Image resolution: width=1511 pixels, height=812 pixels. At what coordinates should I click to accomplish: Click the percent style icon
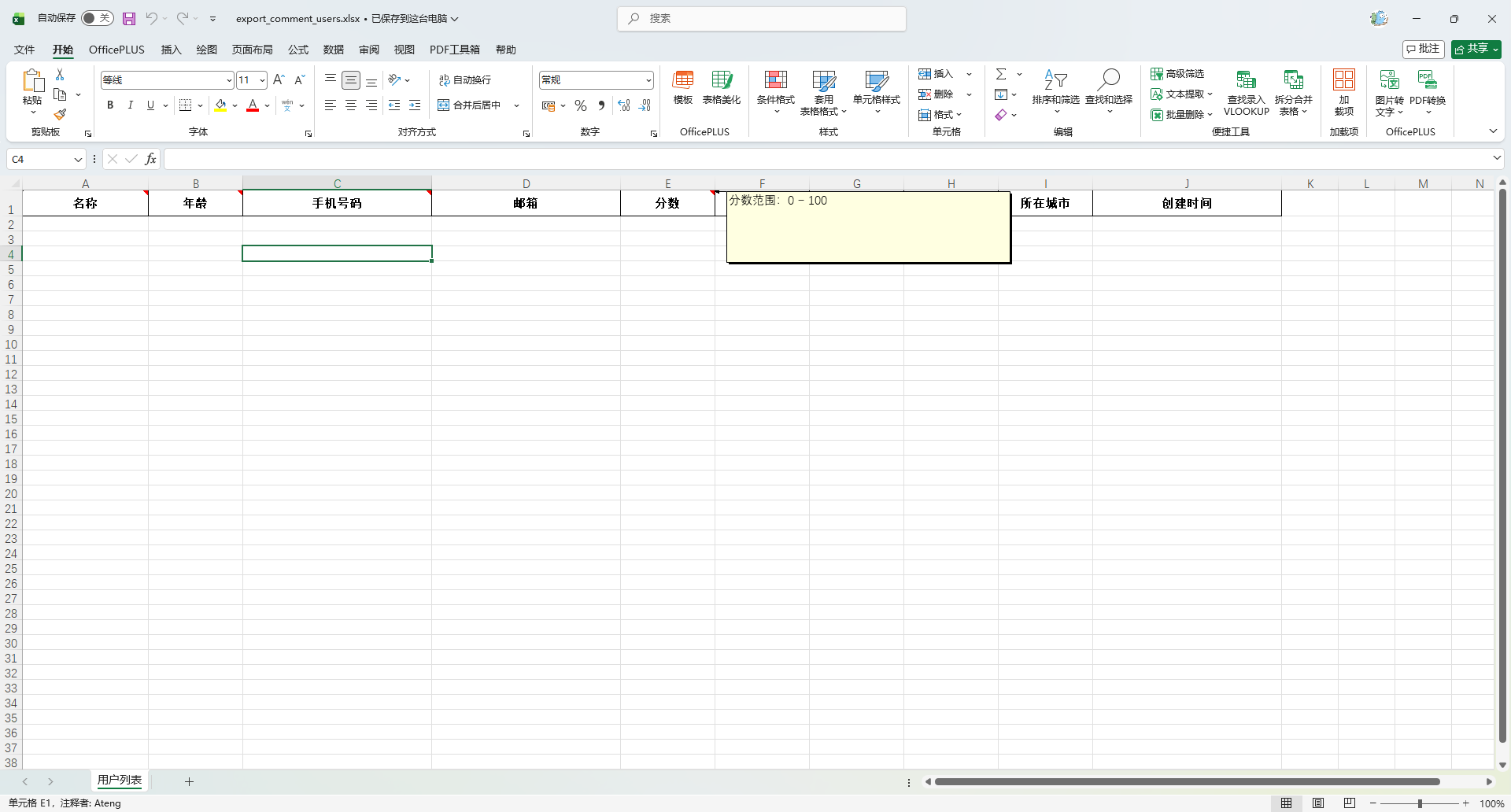point(581,105)
